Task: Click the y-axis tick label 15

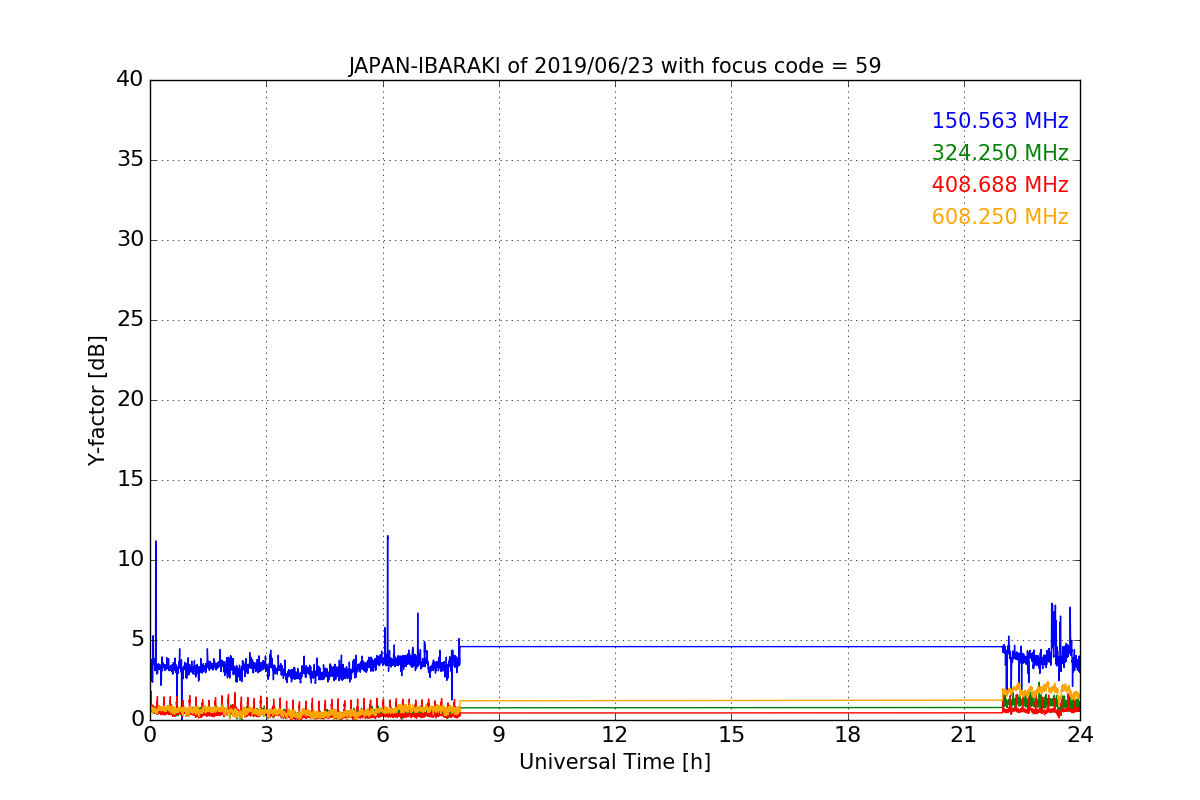Action: [x=130, y=479]
